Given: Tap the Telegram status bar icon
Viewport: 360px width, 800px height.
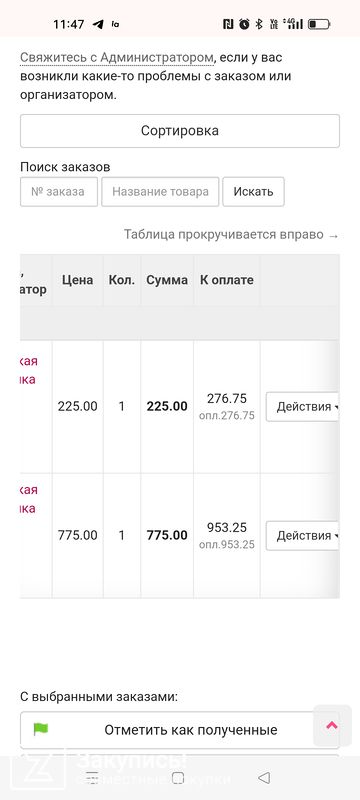Looking at the screenshot, I should pos(98,24).
